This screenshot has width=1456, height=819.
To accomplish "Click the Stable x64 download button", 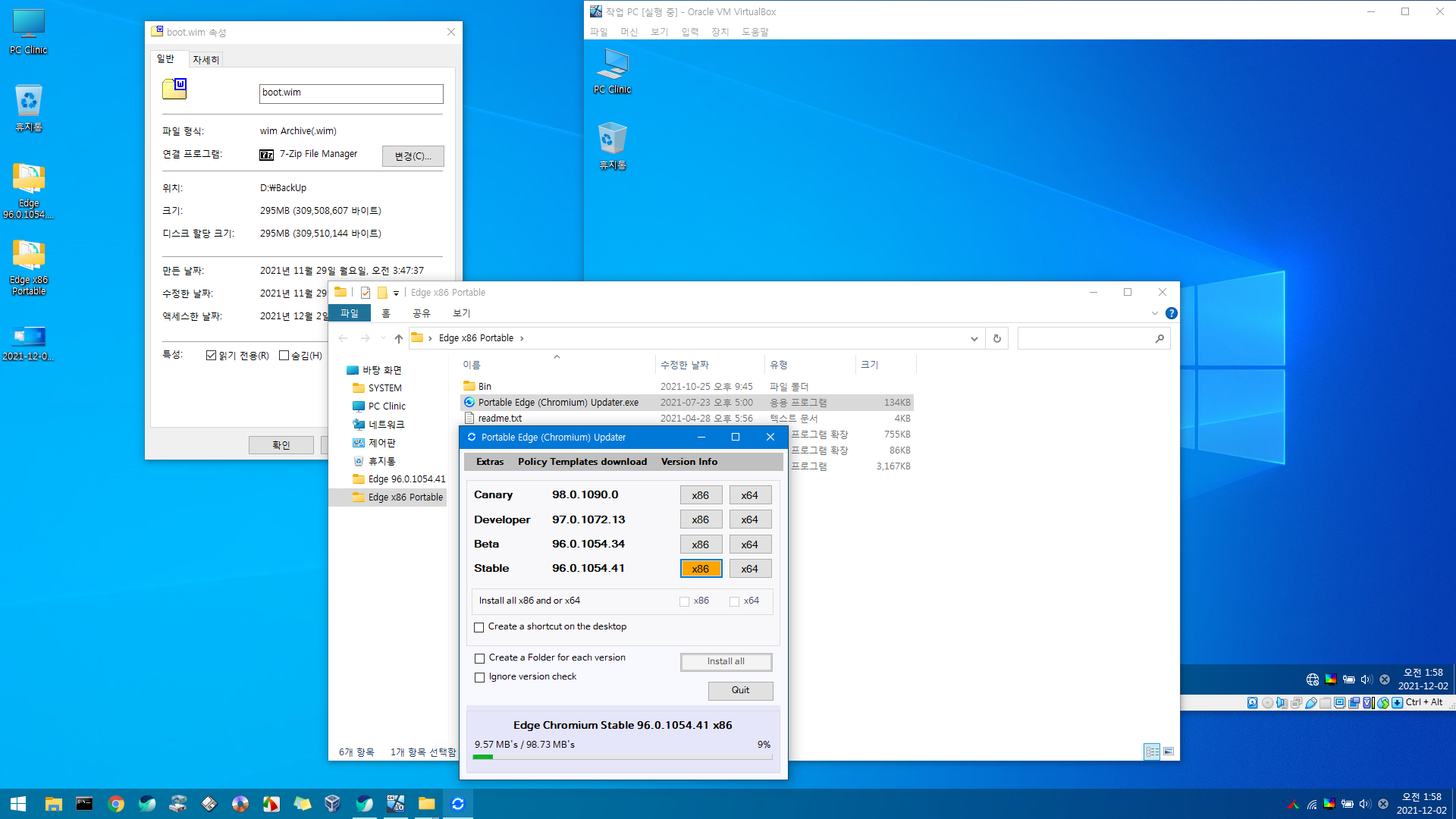I will pos(750,569).
